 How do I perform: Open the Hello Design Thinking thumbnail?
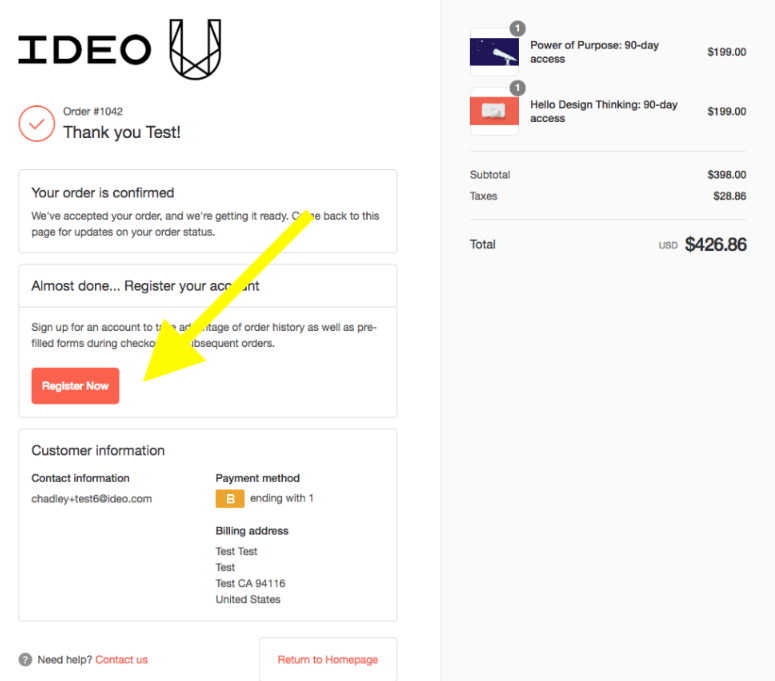click(494, 111)
